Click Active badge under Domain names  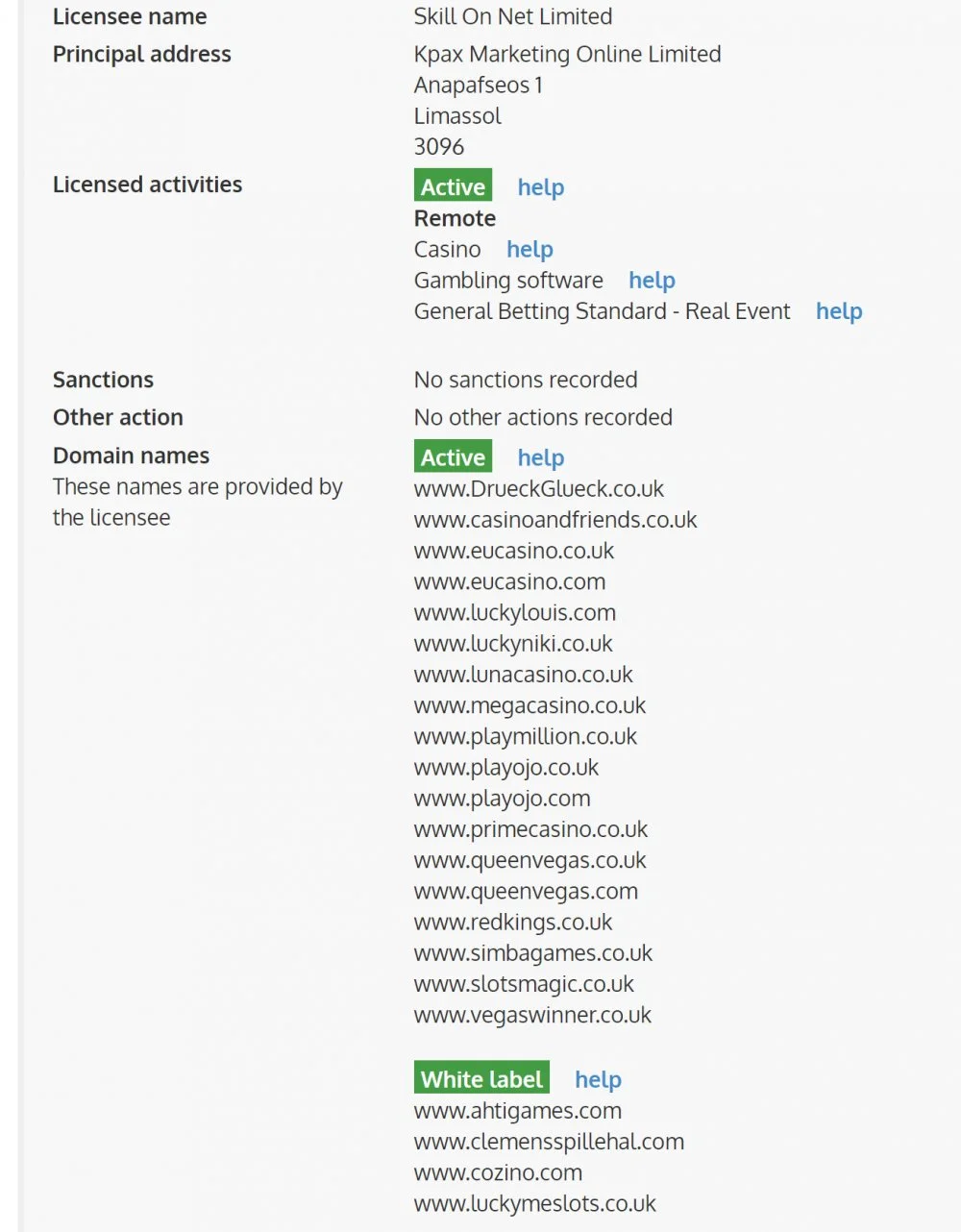(453, 456)
